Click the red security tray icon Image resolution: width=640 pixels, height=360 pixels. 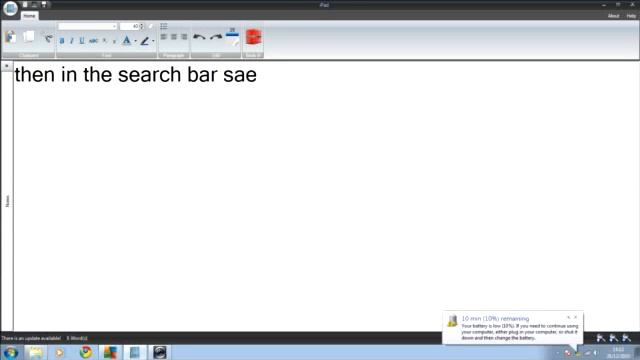pos(568,353)
